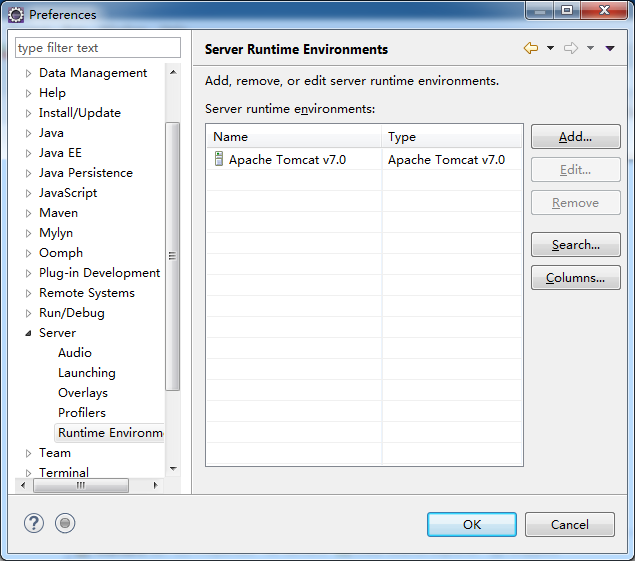Select the Apache Tomcat v7.0 name cell
The height and width of the screenshot is (561, 635).
coord(287,160)
